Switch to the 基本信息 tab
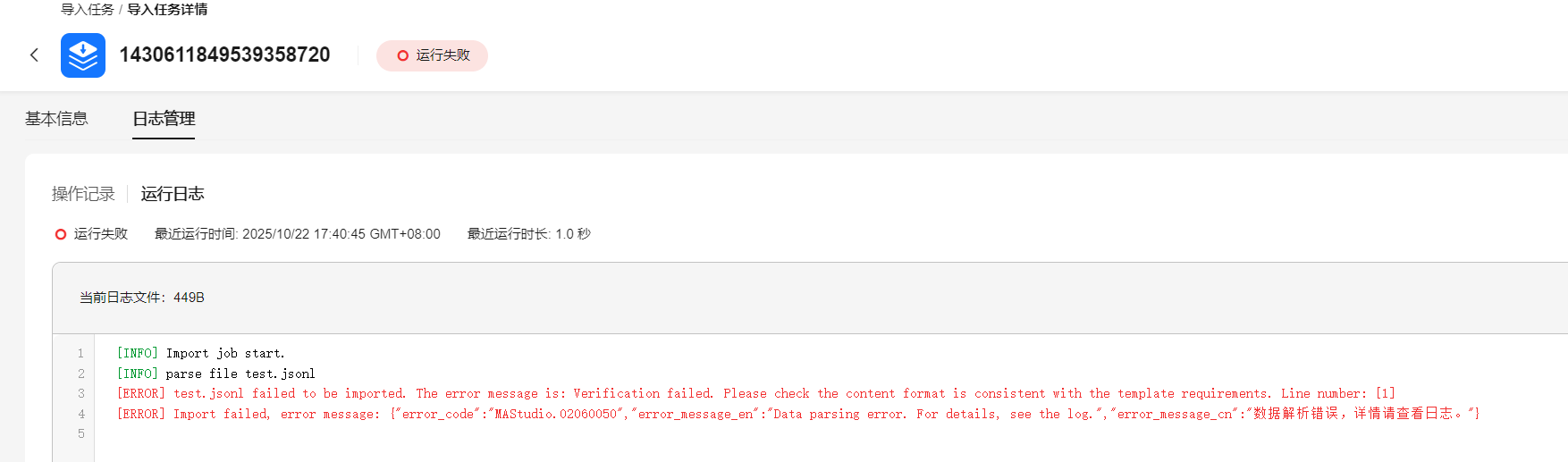This screenshot has width=1568, height=462. pos(56,119)
